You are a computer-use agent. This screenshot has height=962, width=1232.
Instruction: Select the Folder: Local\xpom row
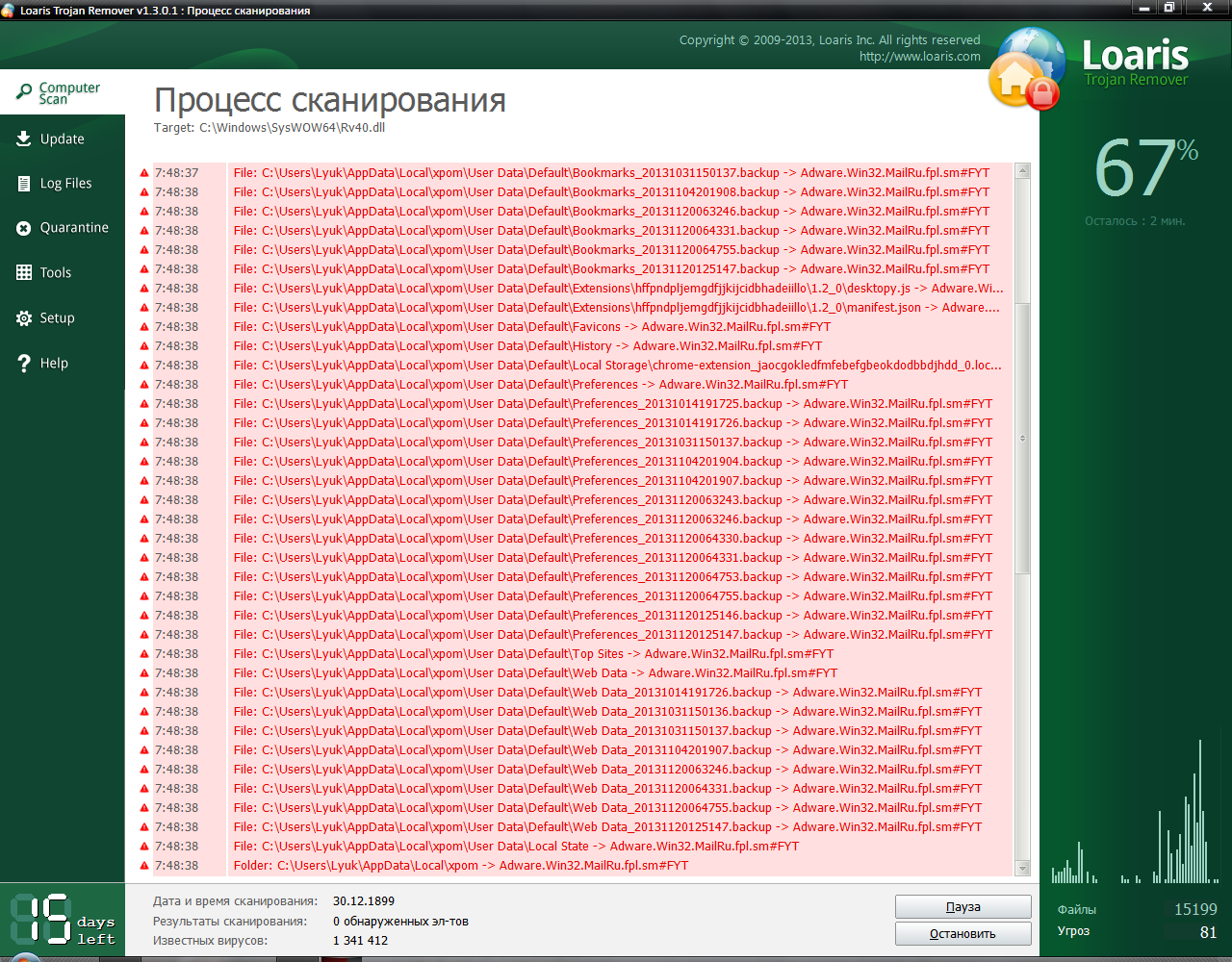(576, 866)
